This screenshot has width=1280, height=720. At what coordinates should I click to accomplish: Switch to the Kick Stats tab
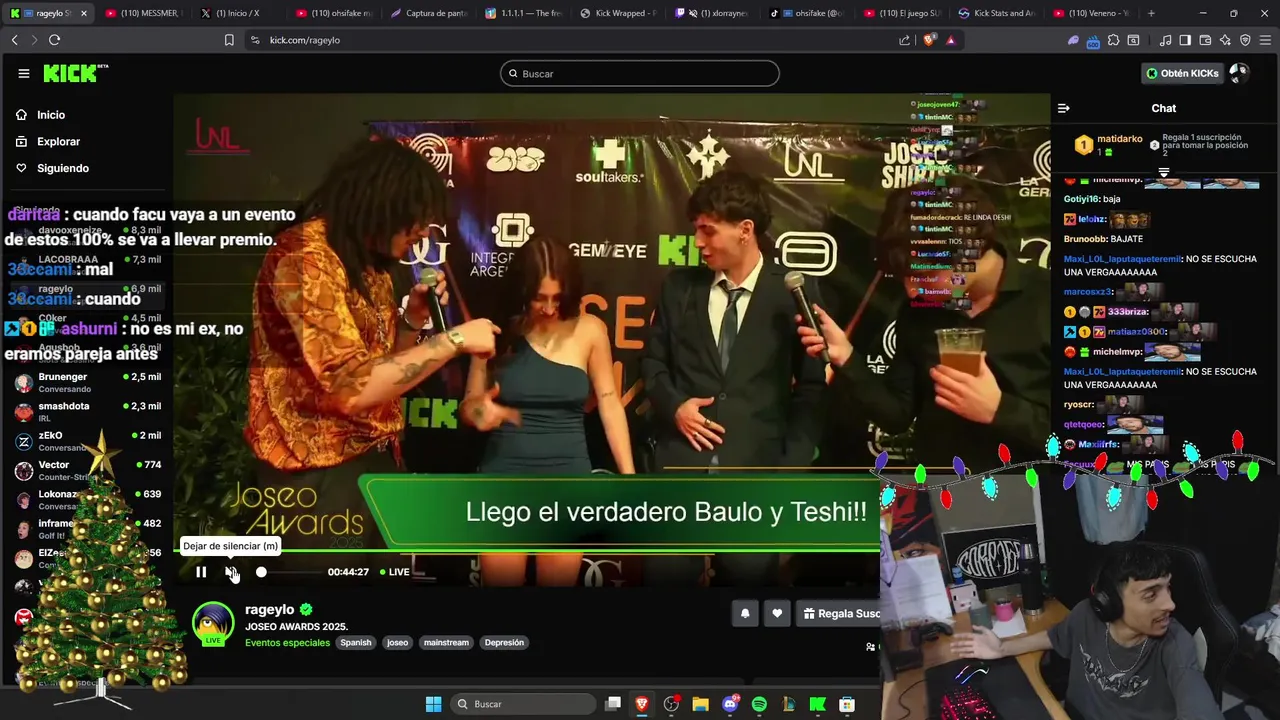998,13
